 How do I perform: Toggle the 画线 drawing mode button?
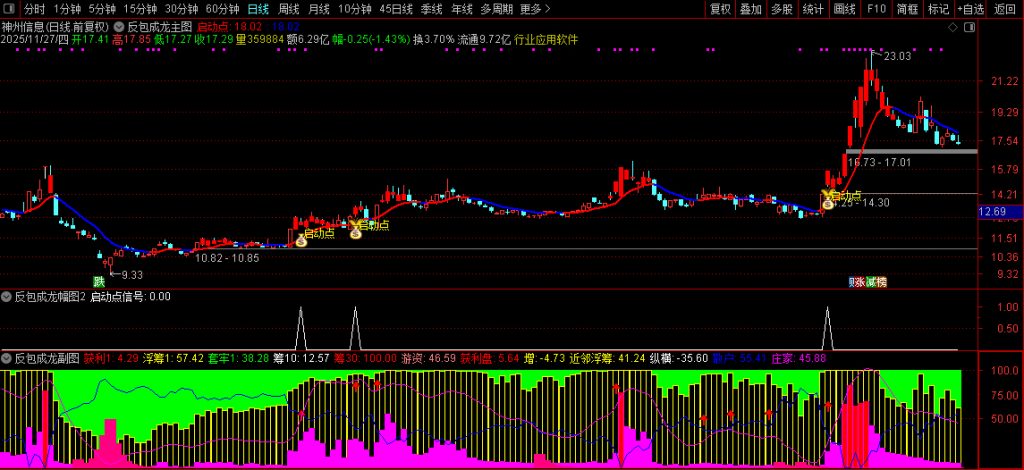[845, 9]
